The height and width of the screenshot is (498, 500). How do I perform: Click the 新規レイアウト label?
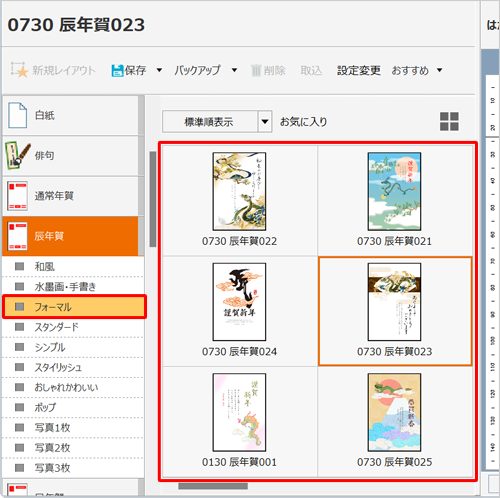[64, 70]
